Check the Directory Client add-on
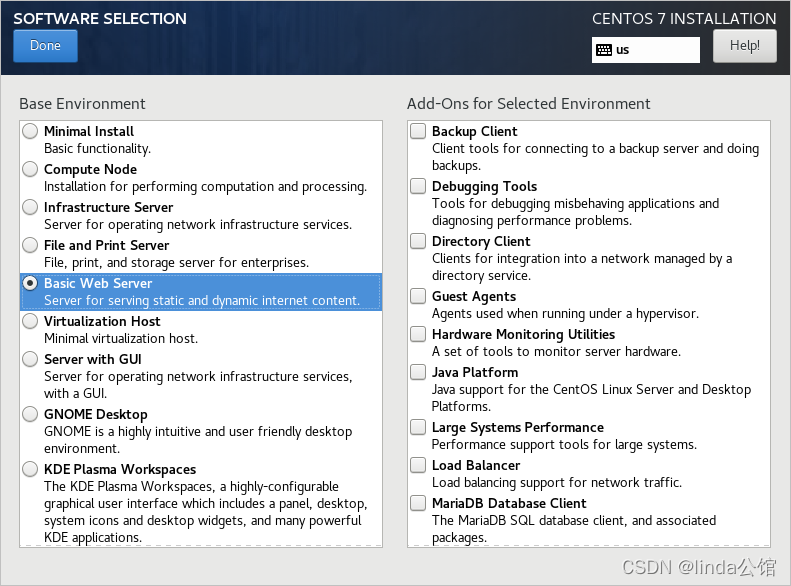The width and height of the screenshot is (791, 586). [x=418, y=241]
